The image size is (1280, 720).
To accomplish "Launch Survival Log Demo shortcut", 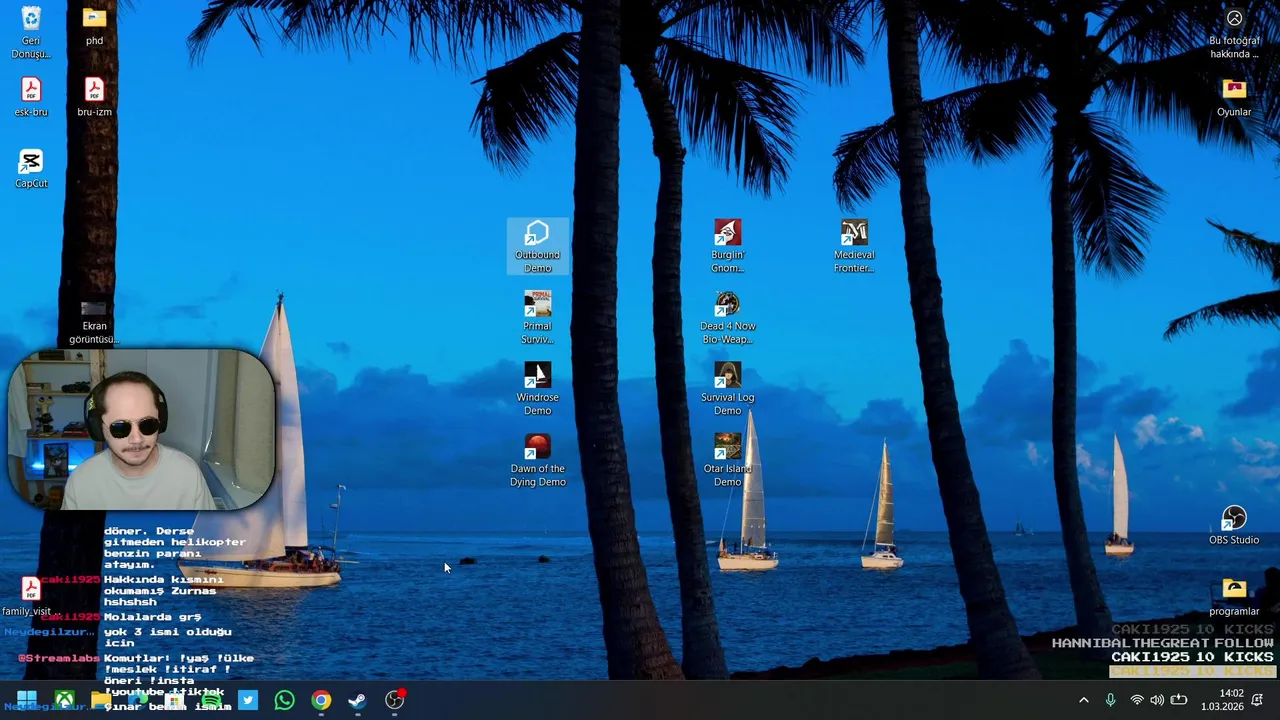I will [728, 389].
